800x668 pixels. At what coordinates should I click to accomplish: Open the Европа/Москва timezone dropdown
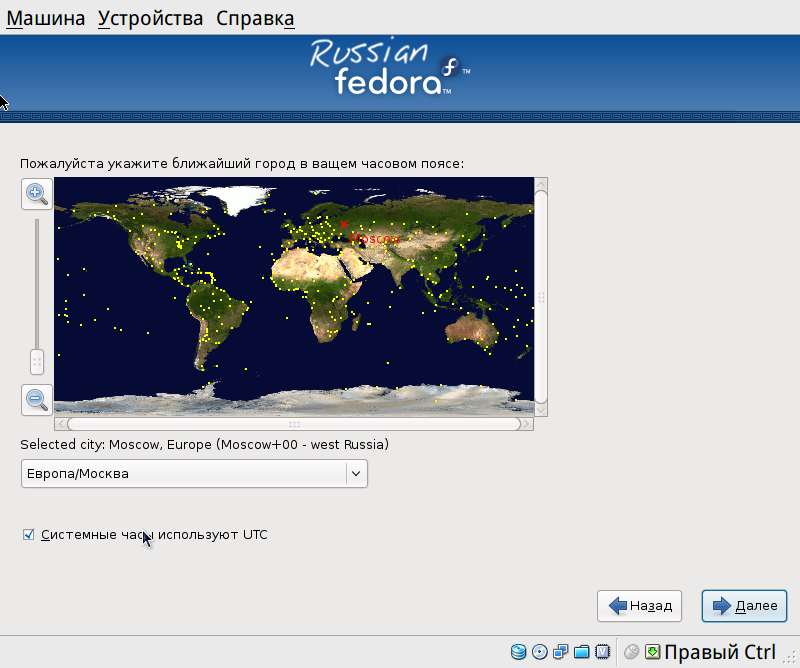(x=194, y=474)
